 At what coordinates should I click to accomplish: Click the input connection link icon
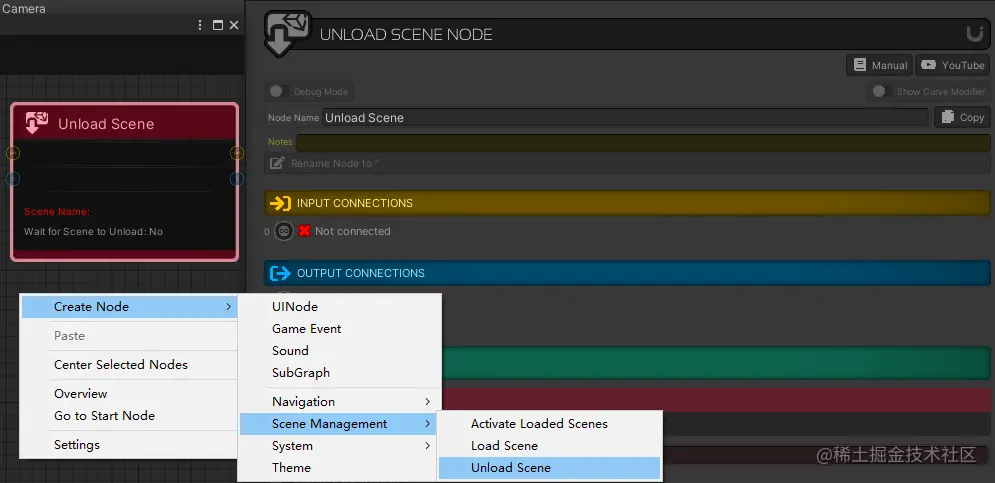pyautogui.click(x=284, y=232)
